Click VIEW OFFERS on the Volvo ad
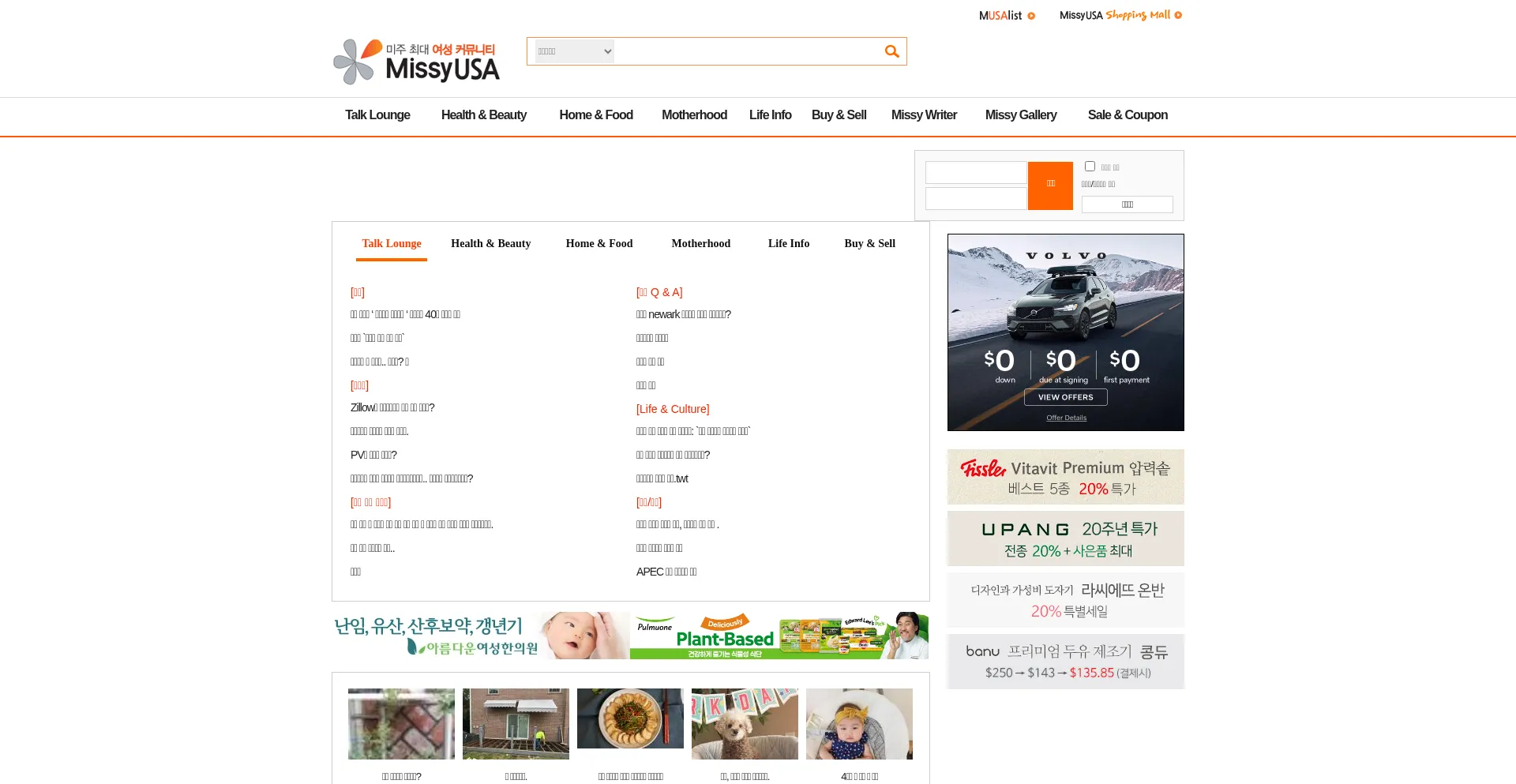 pos(1065,397)
